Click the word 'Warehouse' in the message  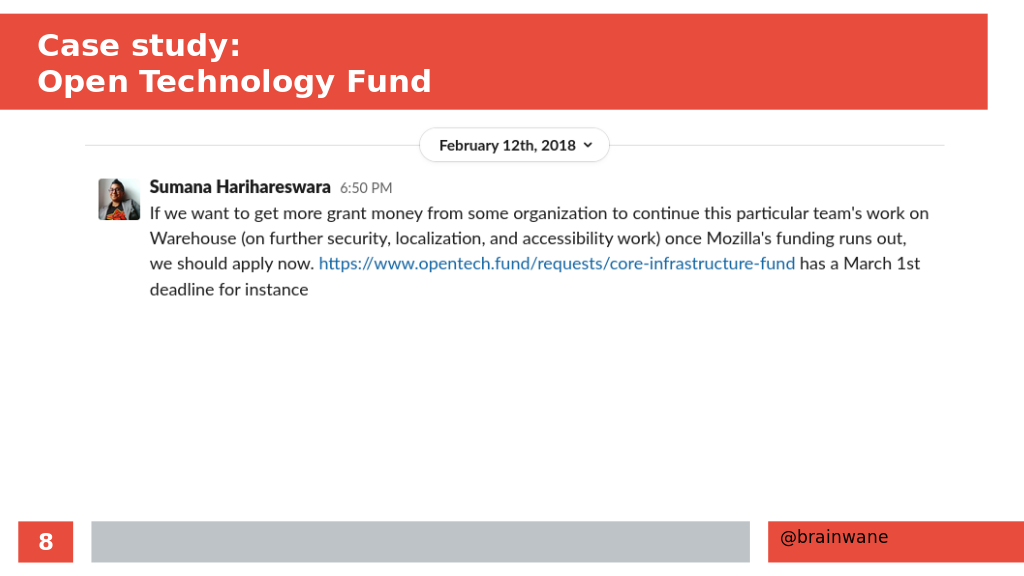pyautogui.click(x=193, y=238)
